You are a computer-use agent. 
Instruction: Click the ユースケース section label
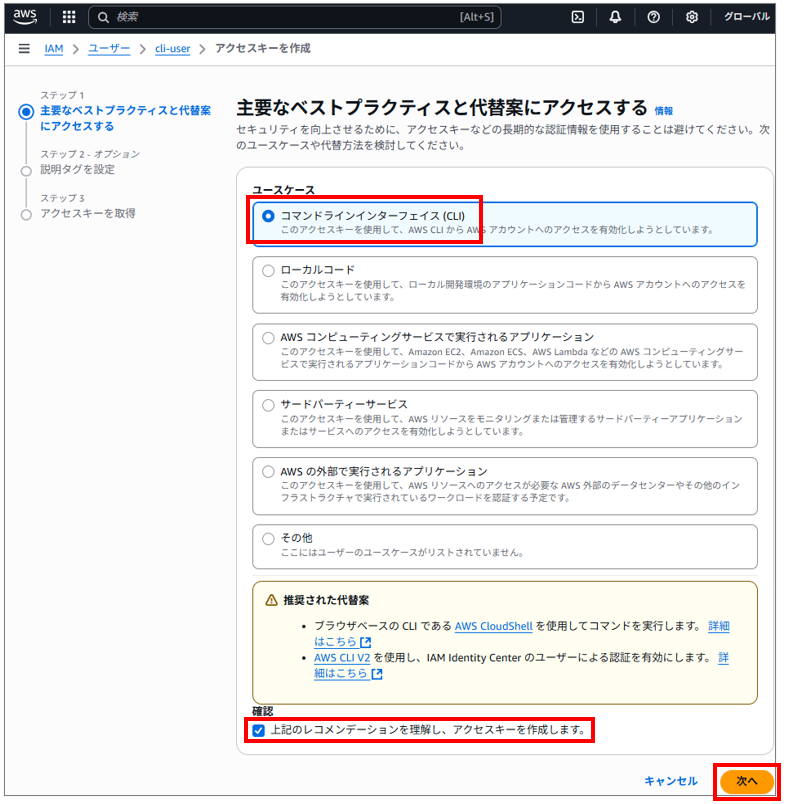coord(284,190)
